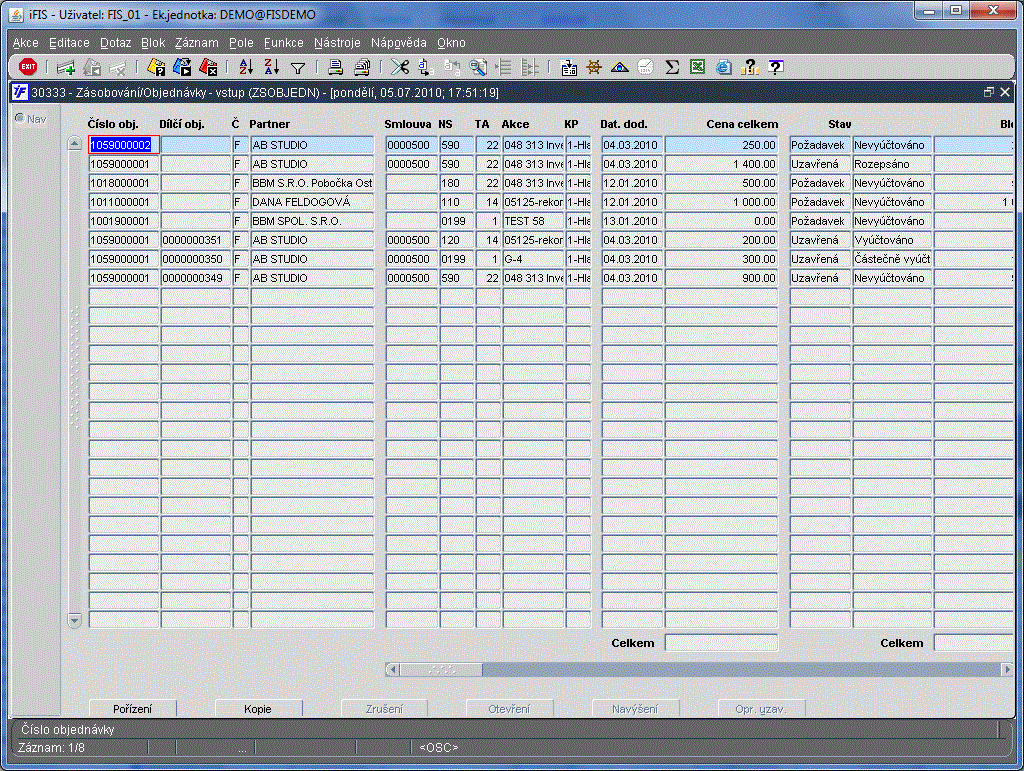Screen dimensions: 1024x771
Task: Click the Kopie button
Action: 258,709
